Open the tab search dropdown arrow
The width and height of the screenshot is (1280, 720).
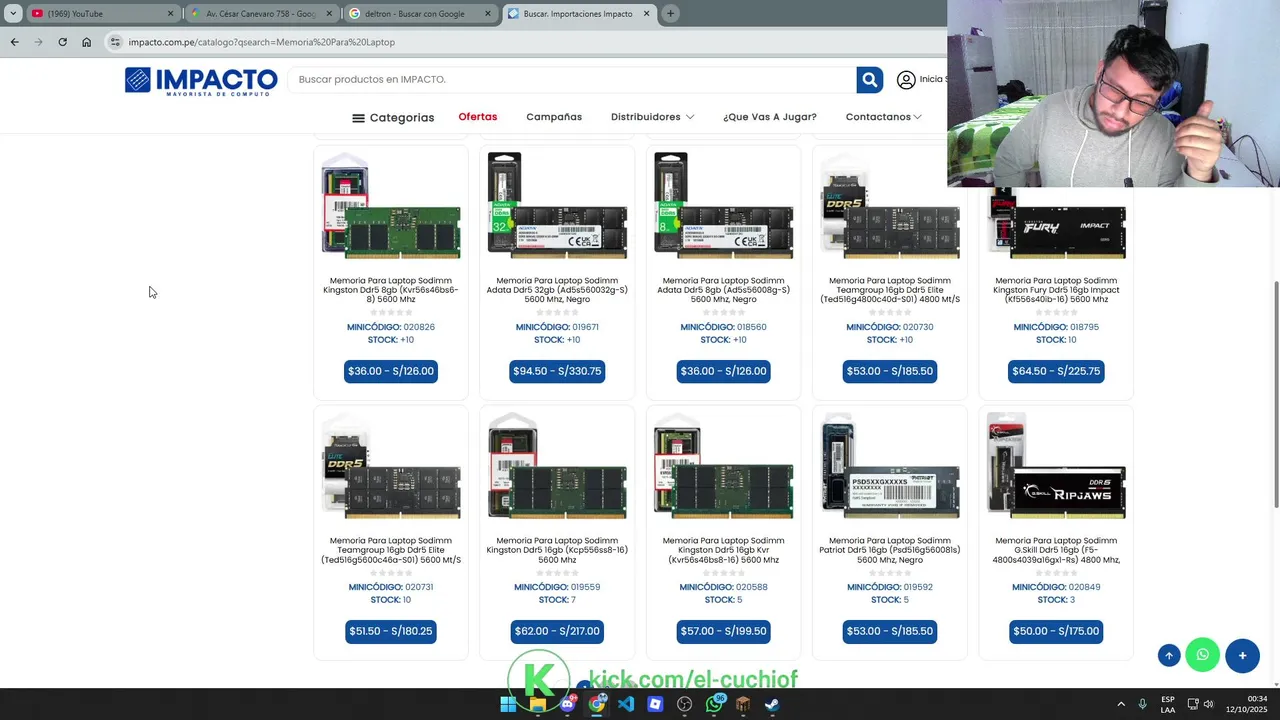pyautogui.click(x=13, y=14)
